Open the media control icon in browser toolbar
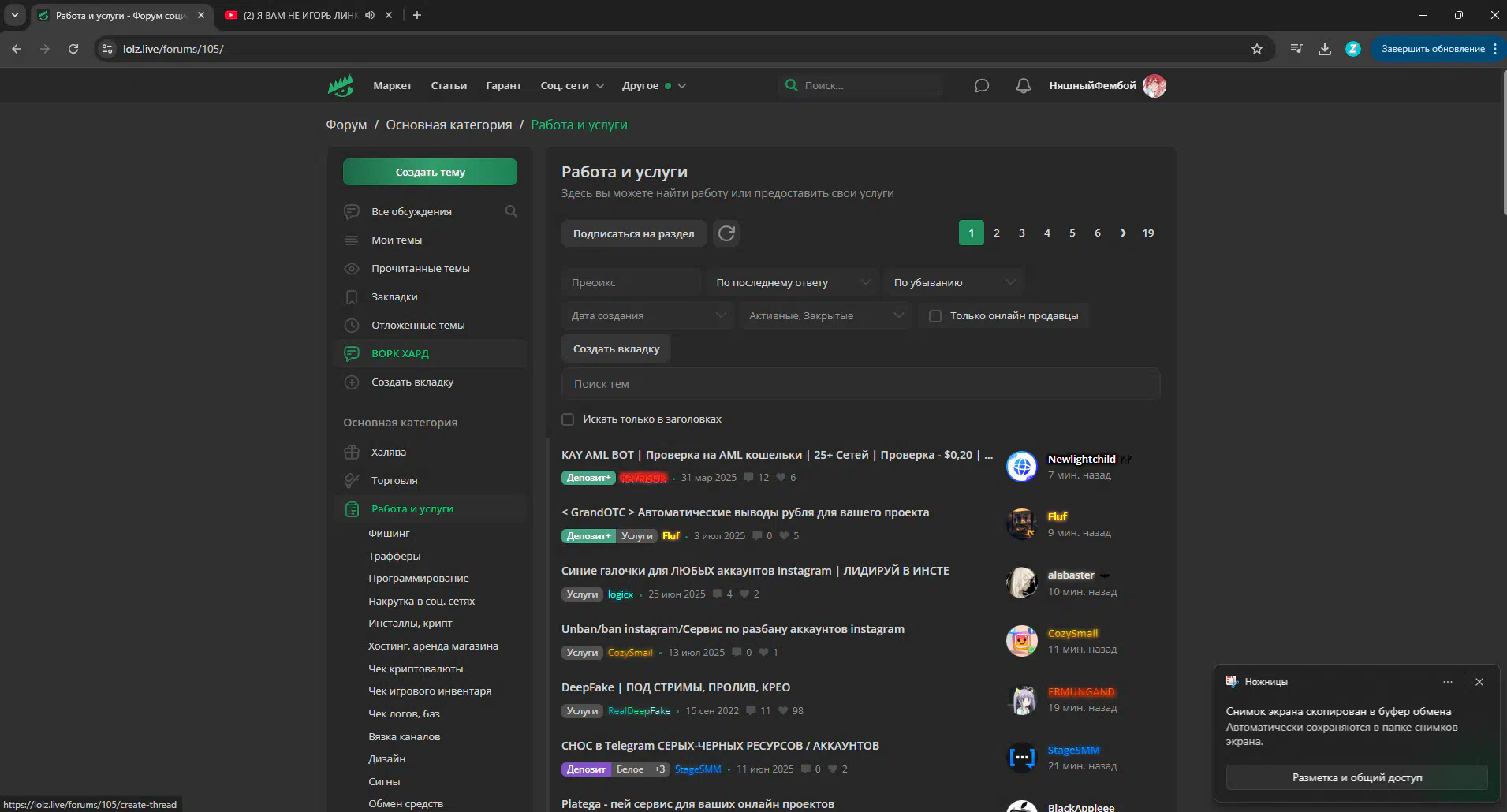 click(1296, 49)
